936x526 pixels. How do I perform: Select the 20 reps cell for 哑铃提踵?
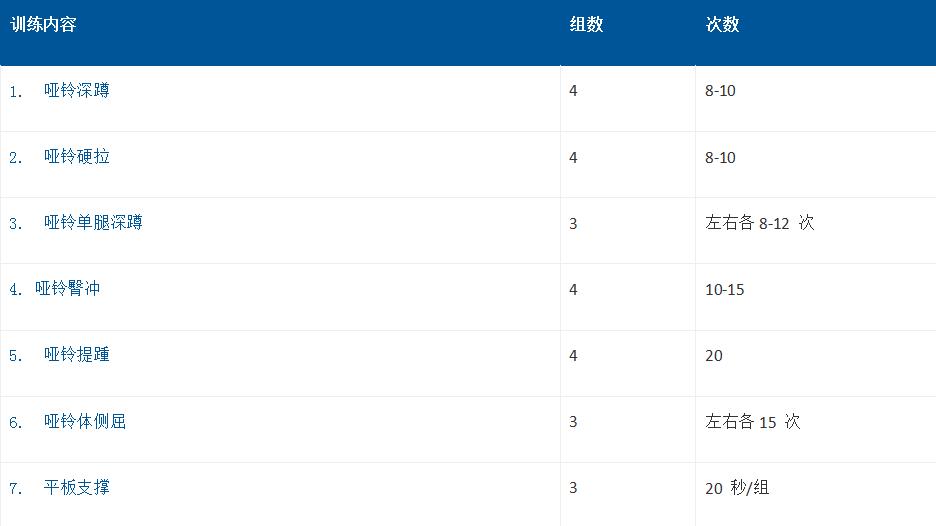(x=714, y=356)
